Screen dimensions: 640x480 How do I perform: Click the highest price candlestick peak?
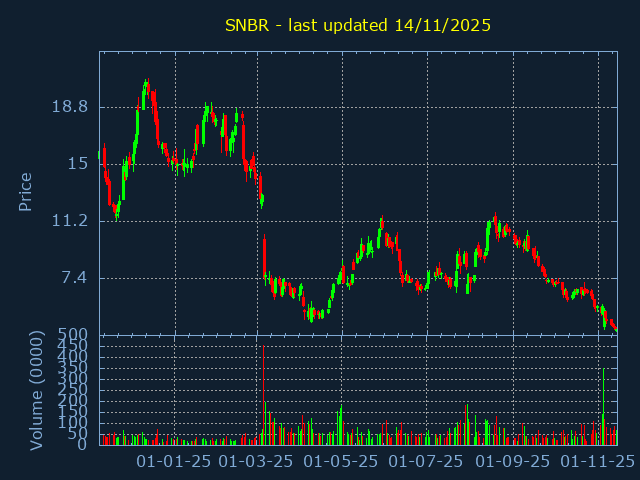tap(147, 82)
